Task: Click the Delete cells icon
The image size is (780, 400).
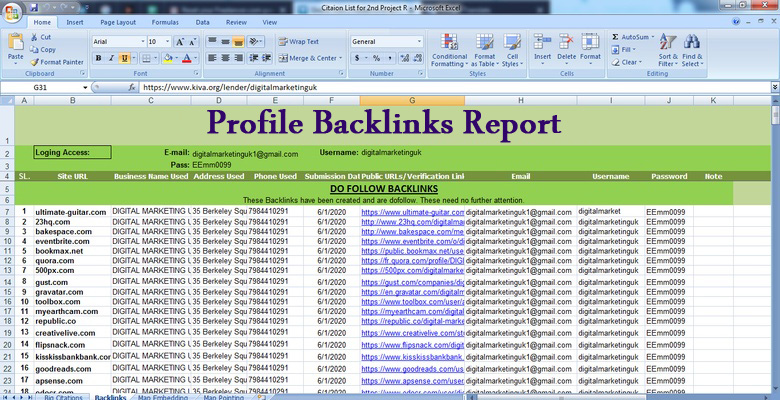Action: pyautogui.click(x=566, y=44)
